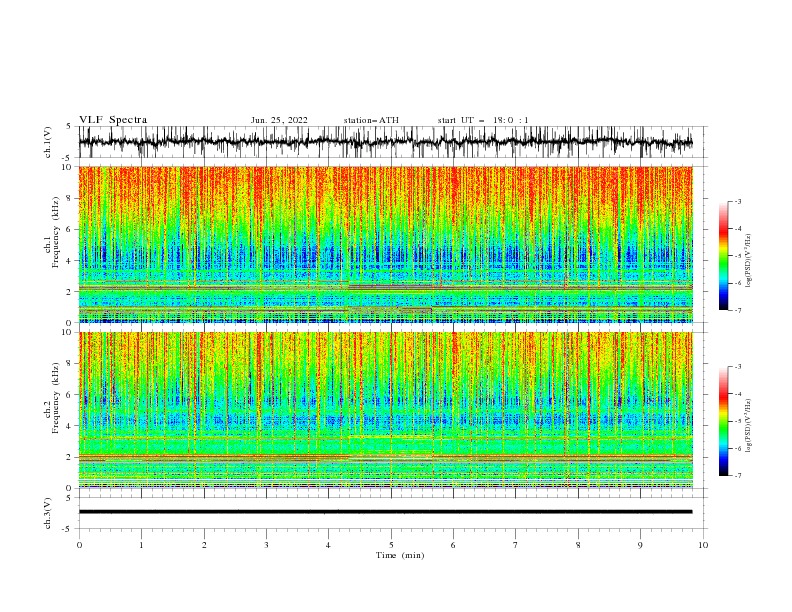Image resolution: width=792 pixels, height=612 pixels.
Task: Click the "VLF Spectra" title text
Action: (x=113, y=120)
